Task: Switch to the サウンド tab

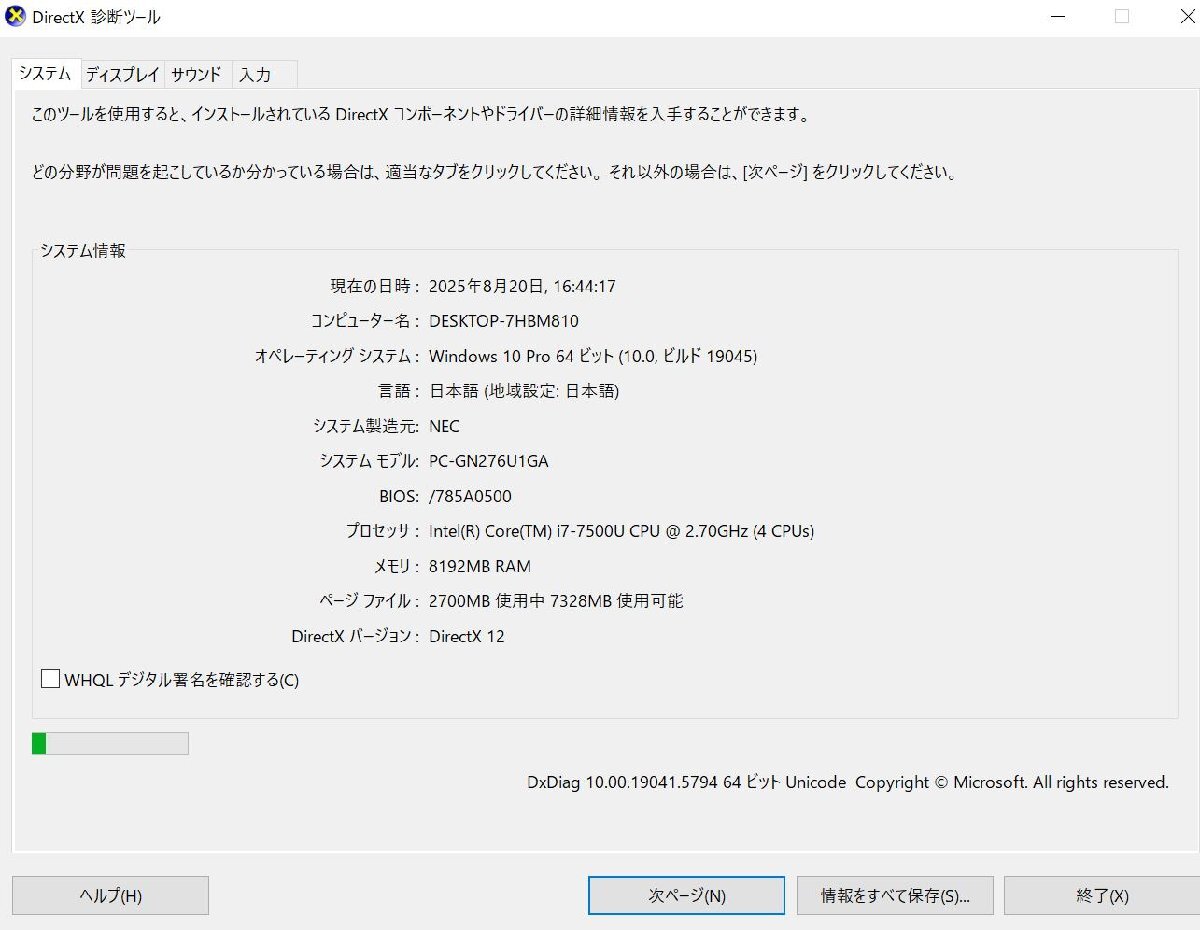Action: [x=196, y=73]
